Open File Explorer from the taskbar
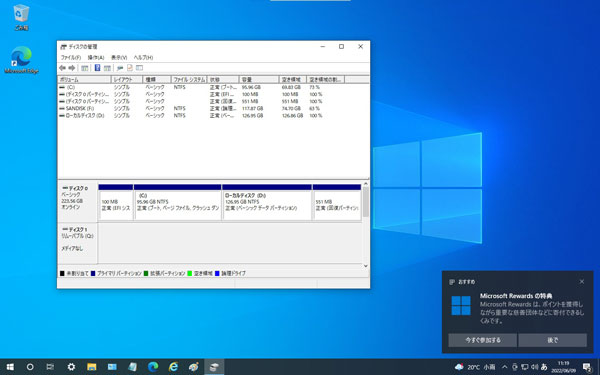 (91, 367)
